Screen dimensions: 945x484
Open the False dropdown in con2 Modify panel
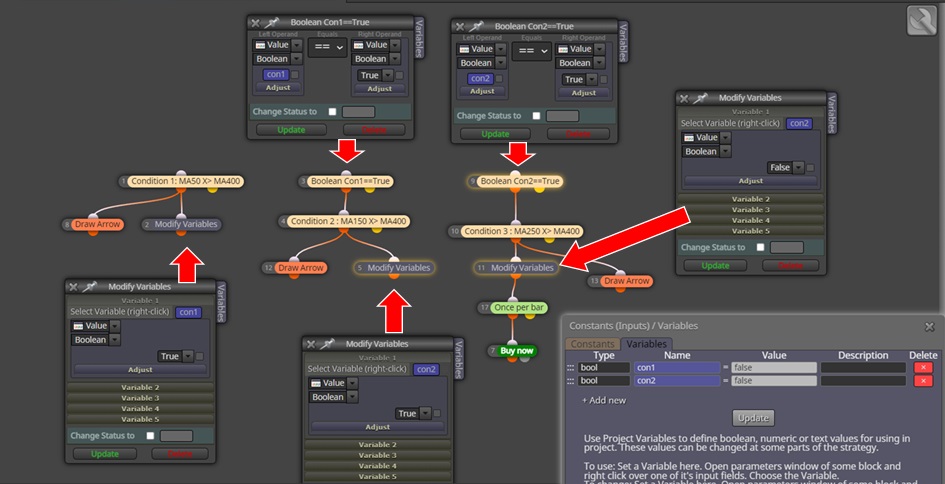(799, 168)
